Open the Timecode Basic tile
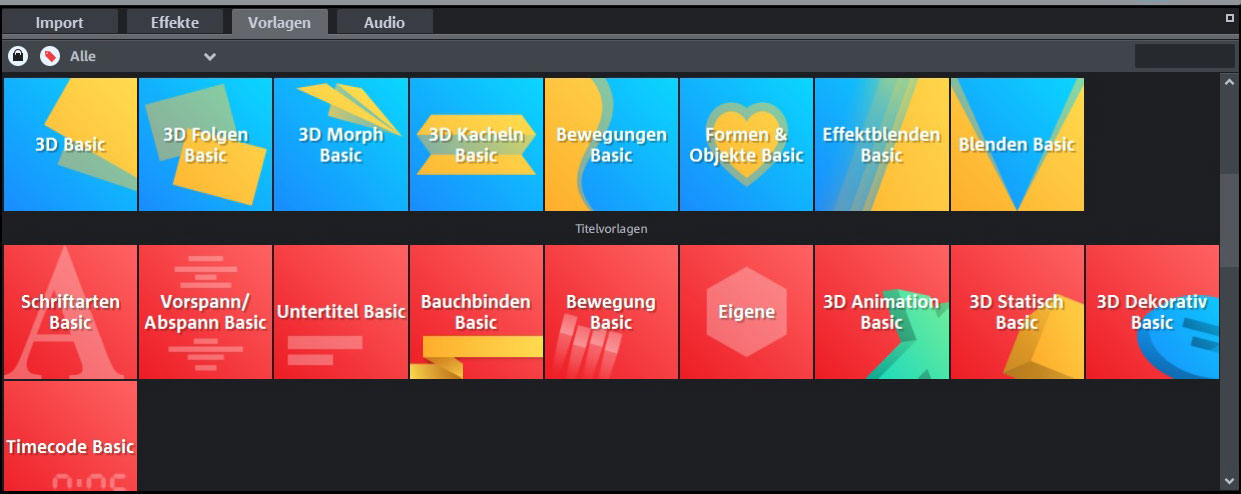Viewport: 1241px width, 494px height. click(70, 436)
